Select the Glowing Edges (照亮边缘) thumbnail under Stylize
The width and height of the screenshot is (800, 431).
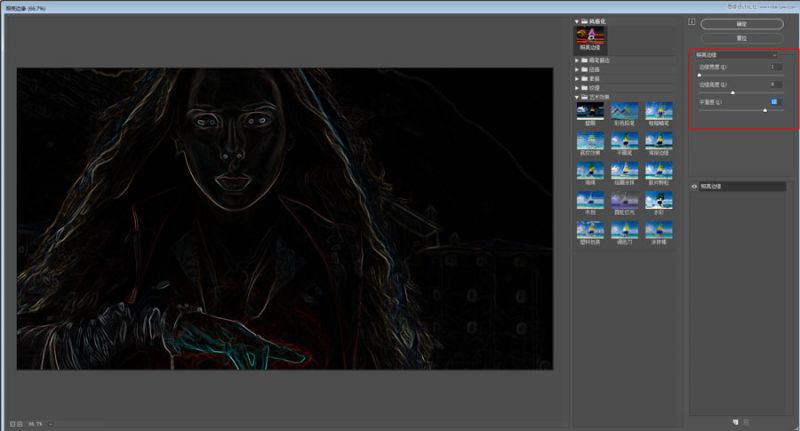(x=590, y=37)
